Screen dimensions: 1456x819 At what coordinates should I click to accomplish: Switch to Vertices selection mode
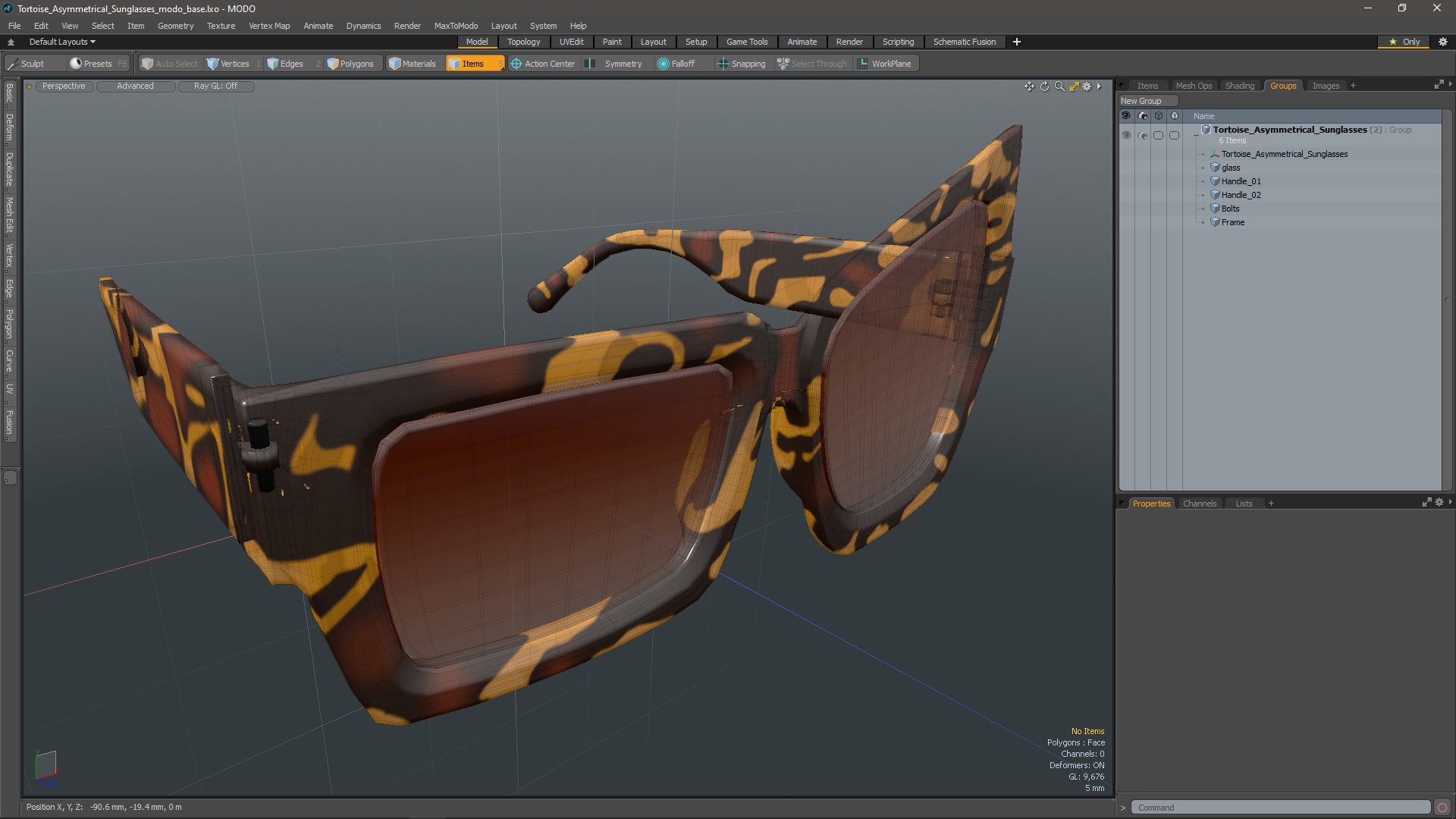(234, 64)
